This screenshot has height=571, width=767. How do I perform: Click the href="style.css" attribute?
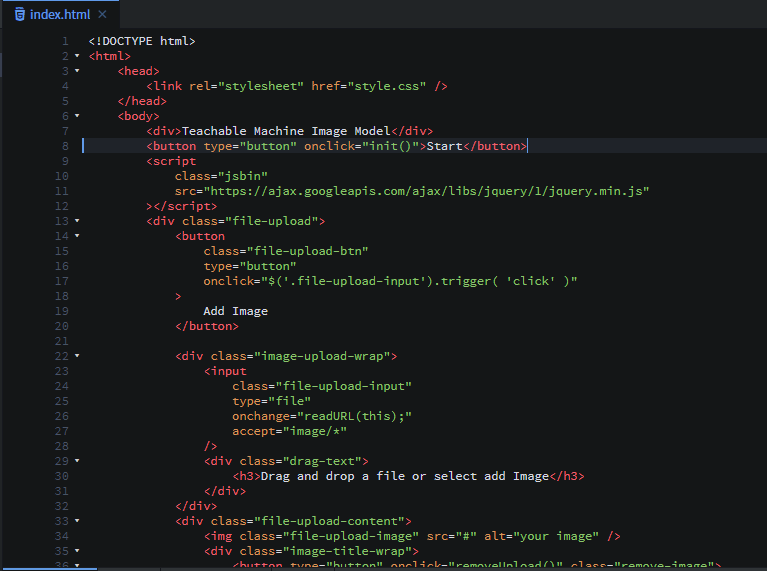click(x=369, y=86)
